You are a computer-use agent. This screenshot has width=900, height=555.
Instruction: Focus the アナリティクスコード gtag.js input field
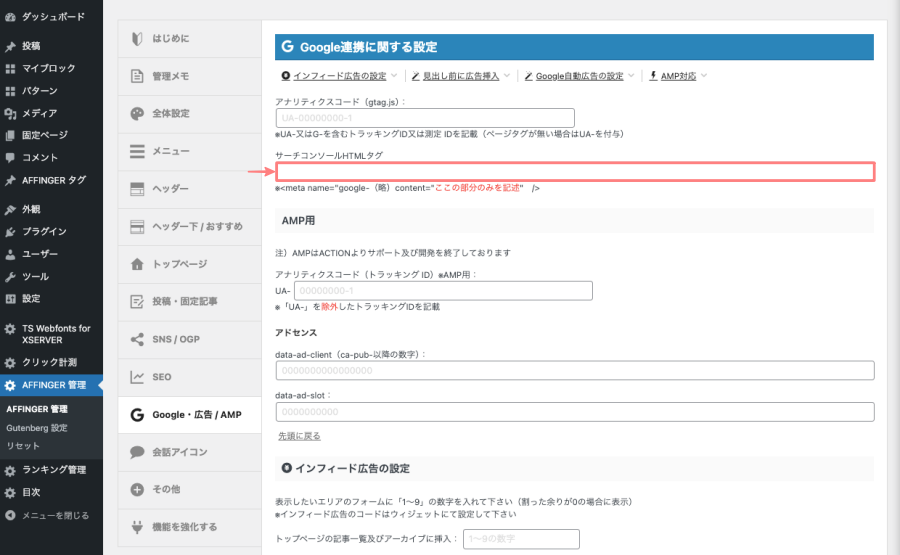click(x=425, y=118)
